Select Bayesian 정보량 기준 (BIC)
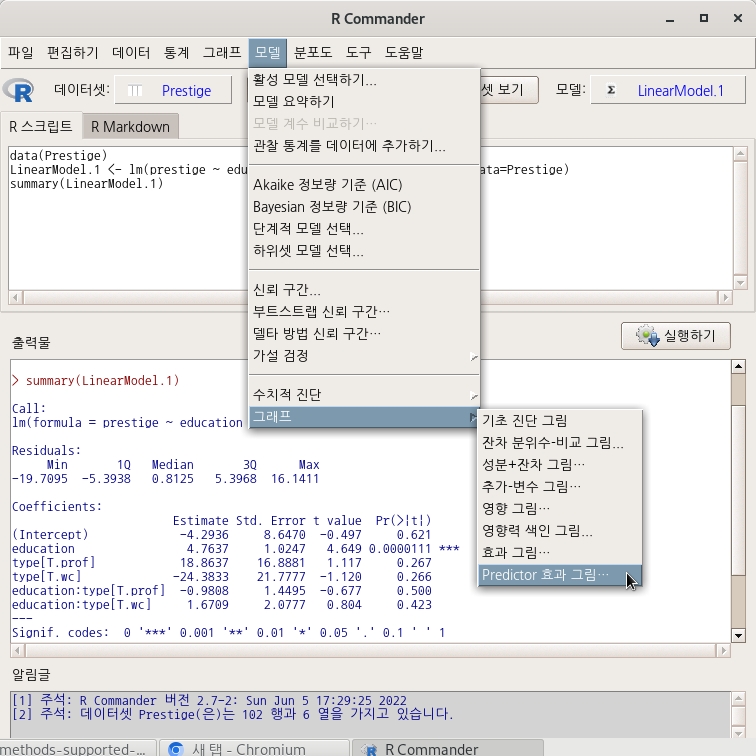Image resolution: width=756 pixels, height=756 pixels. pyautogui.click(x=364, y=207)
